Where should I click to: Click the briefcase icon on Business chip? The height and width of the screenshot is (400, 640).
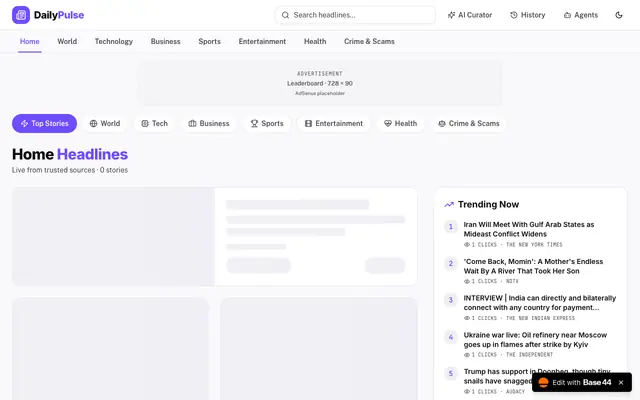pyautogui.click(x=192, y=124)
